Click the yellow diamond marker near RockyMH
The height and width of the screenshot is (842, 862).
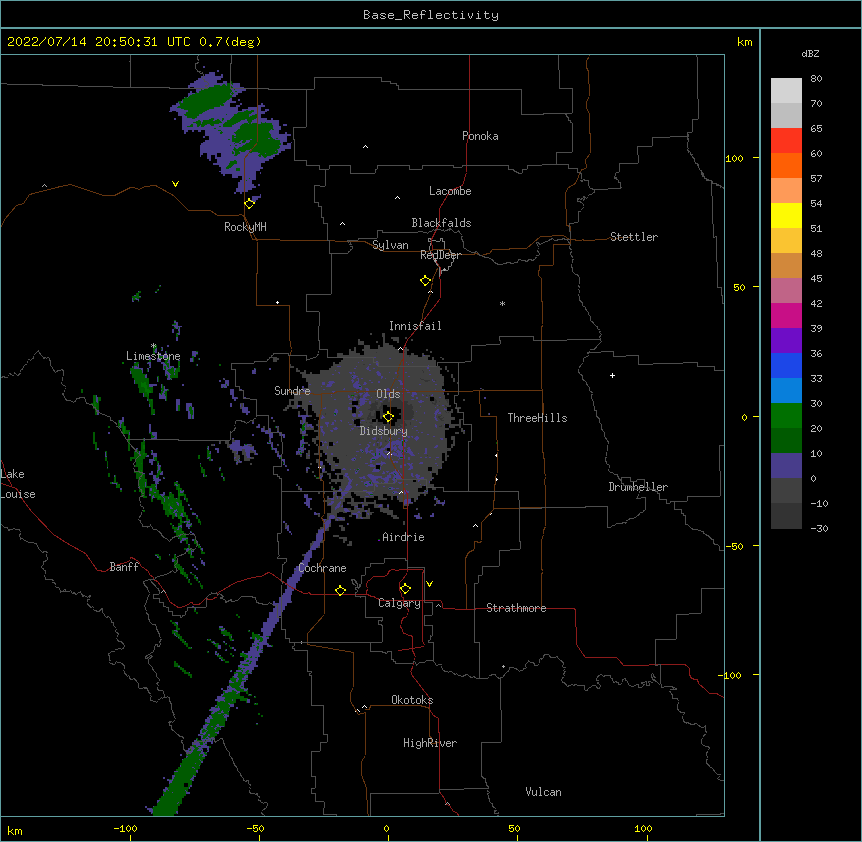point(249,204)
